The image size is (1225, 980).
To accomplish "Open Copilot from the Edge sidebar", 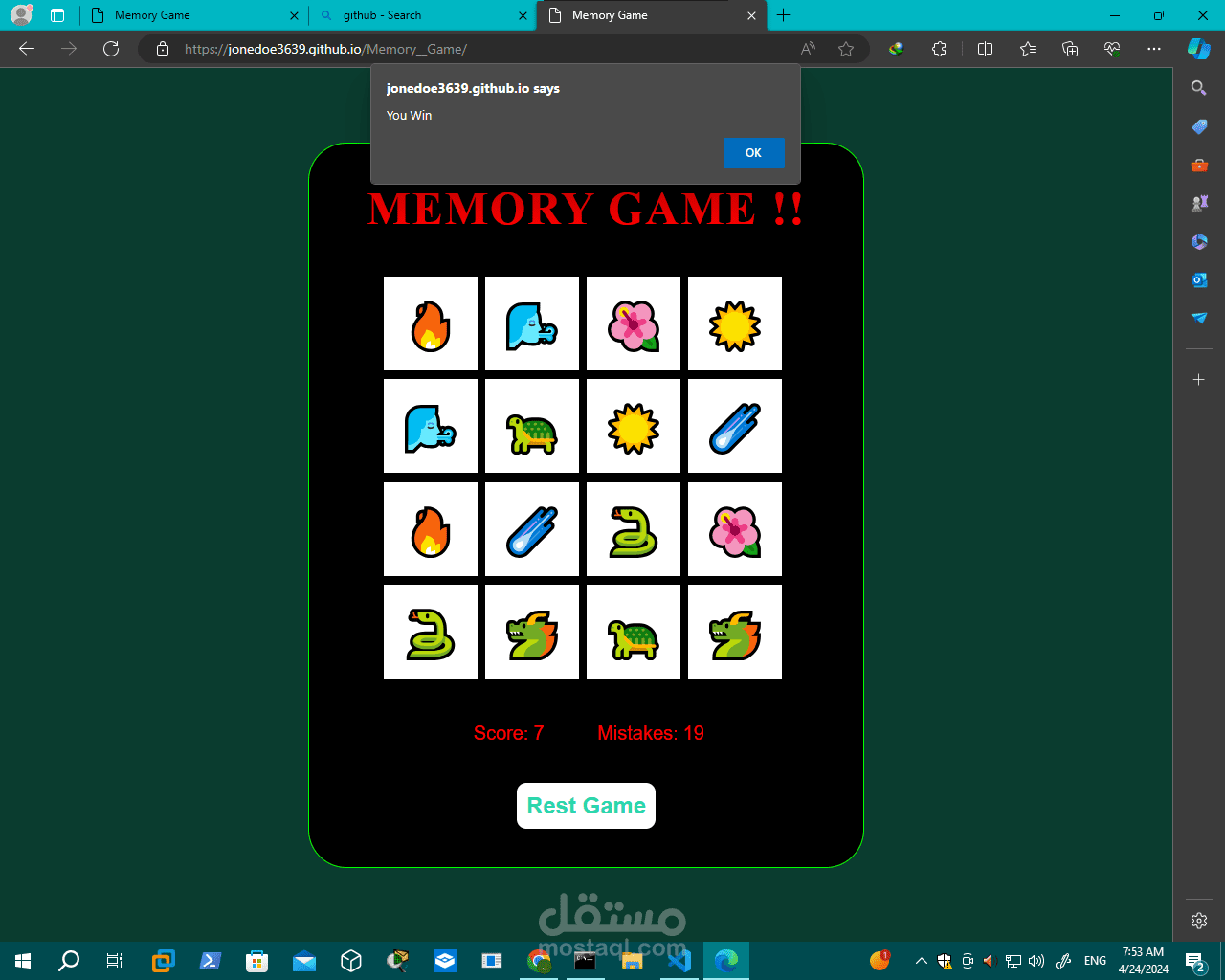I will coord(1198,49).
